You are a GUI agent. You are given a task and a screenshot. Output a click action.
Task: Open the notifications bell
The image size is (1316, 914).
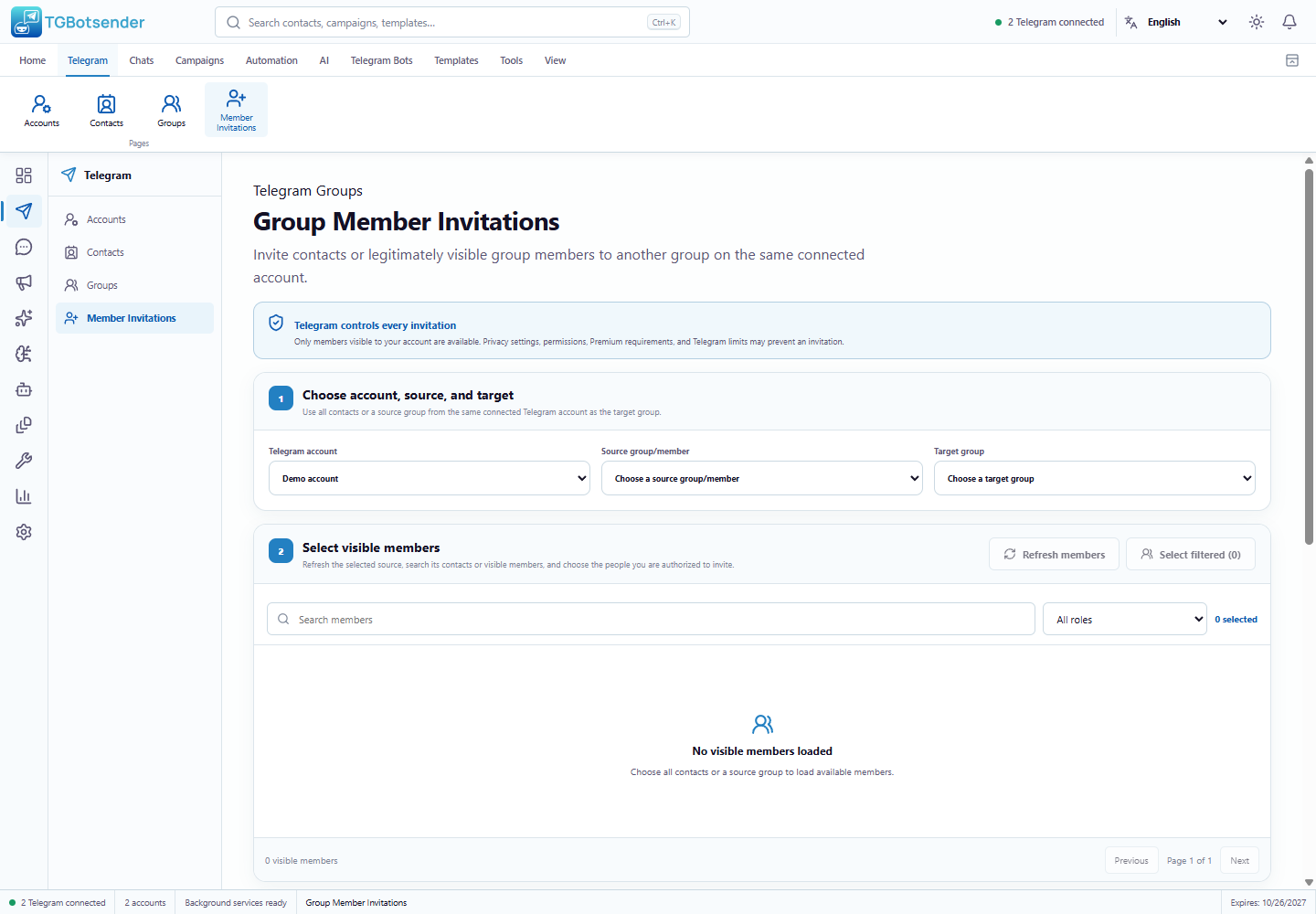[x=1289, y=22]
